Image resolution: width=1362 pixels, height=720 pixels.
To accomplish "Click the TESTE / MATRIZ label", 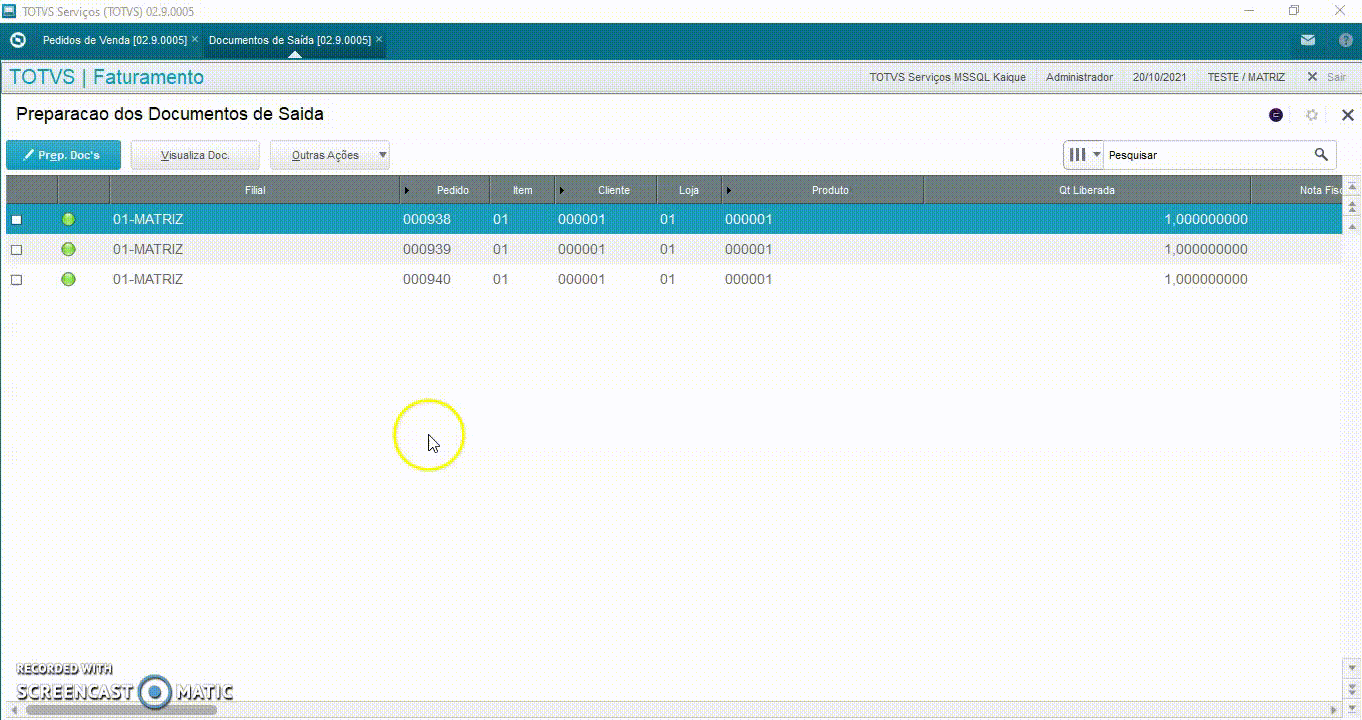I will 1246,77.
